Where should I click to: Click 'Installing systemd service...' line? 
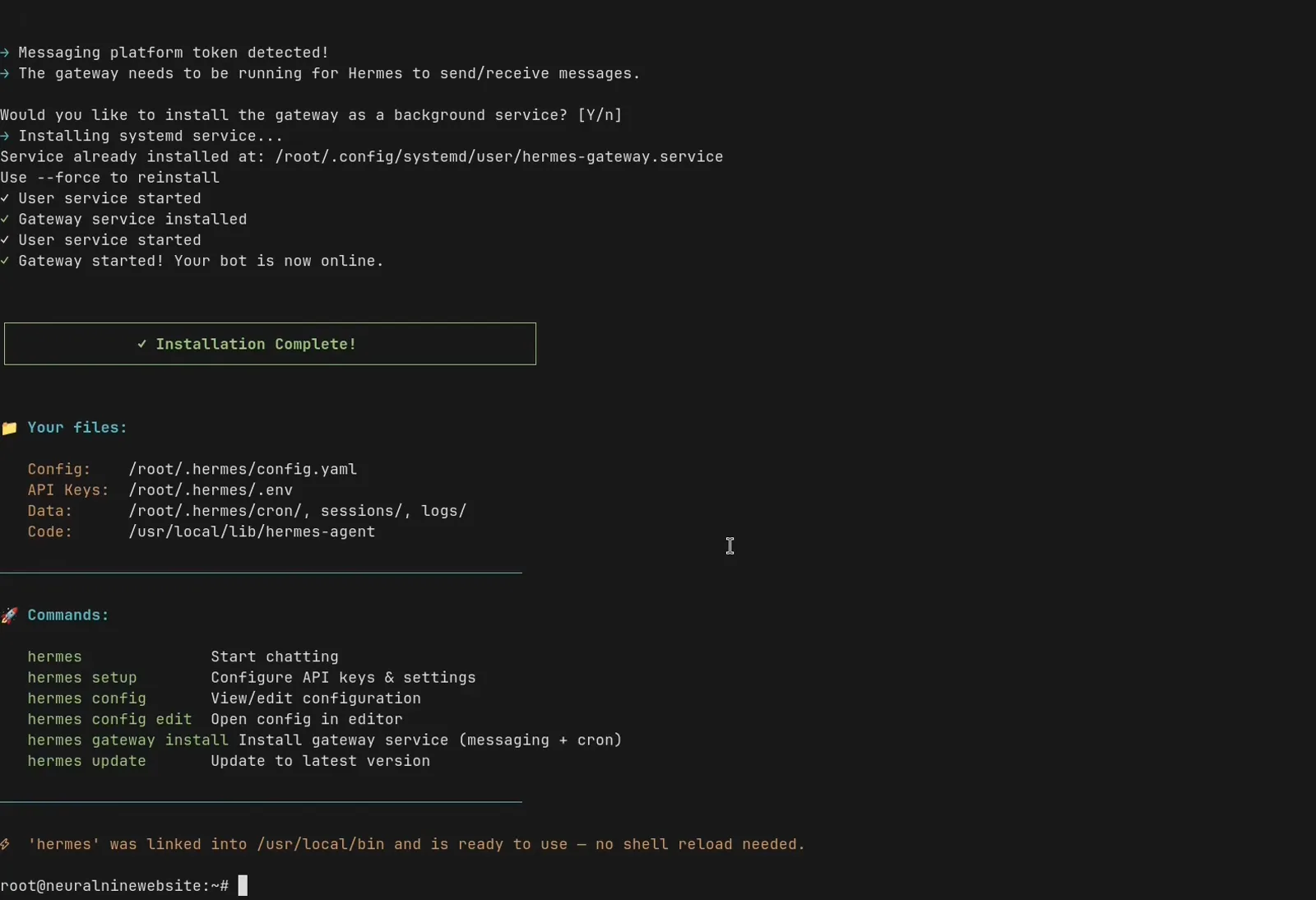141,136
